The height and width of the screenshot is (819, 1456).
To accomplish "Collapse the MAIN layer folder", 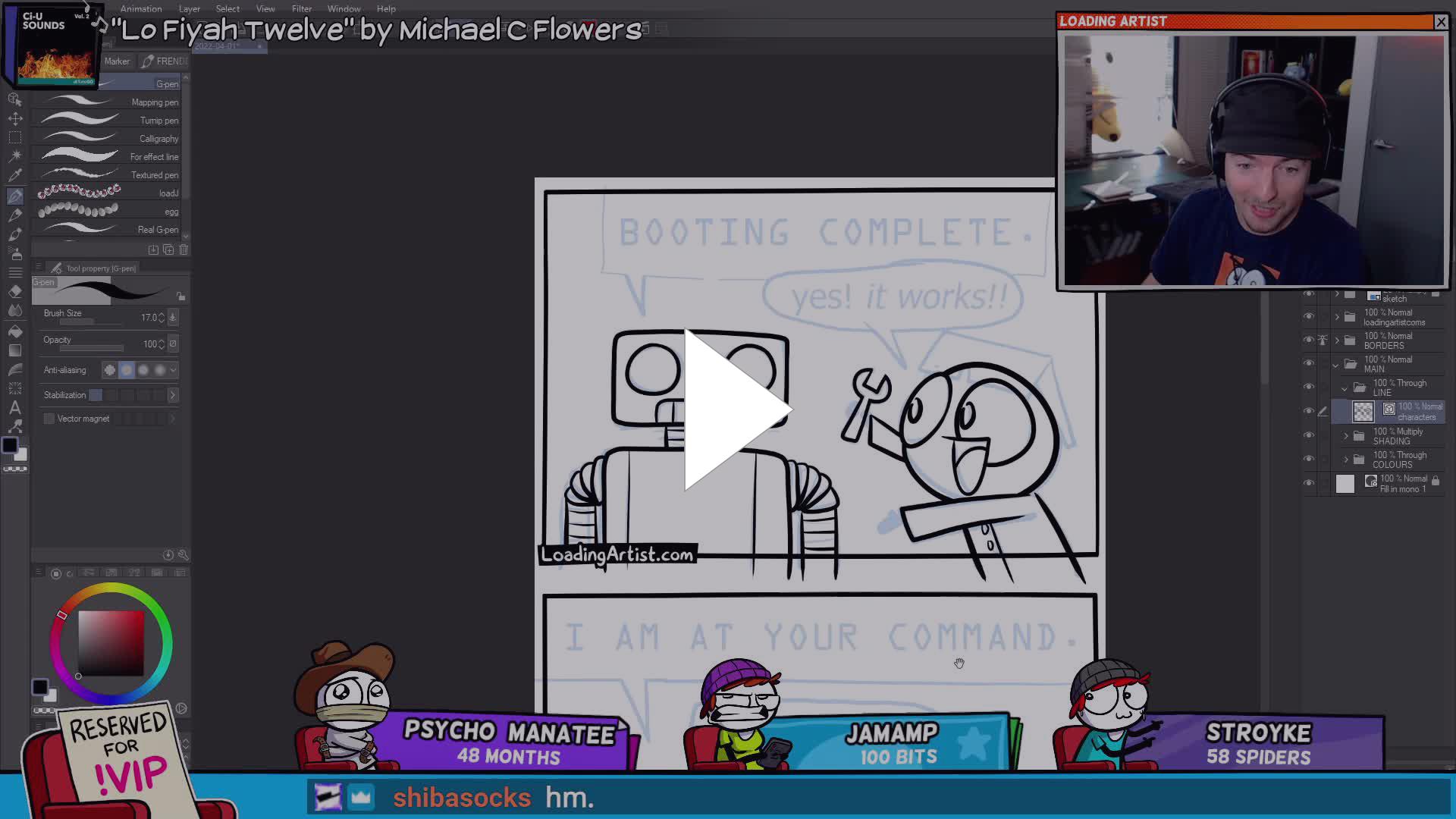I will coord(1337,365).
